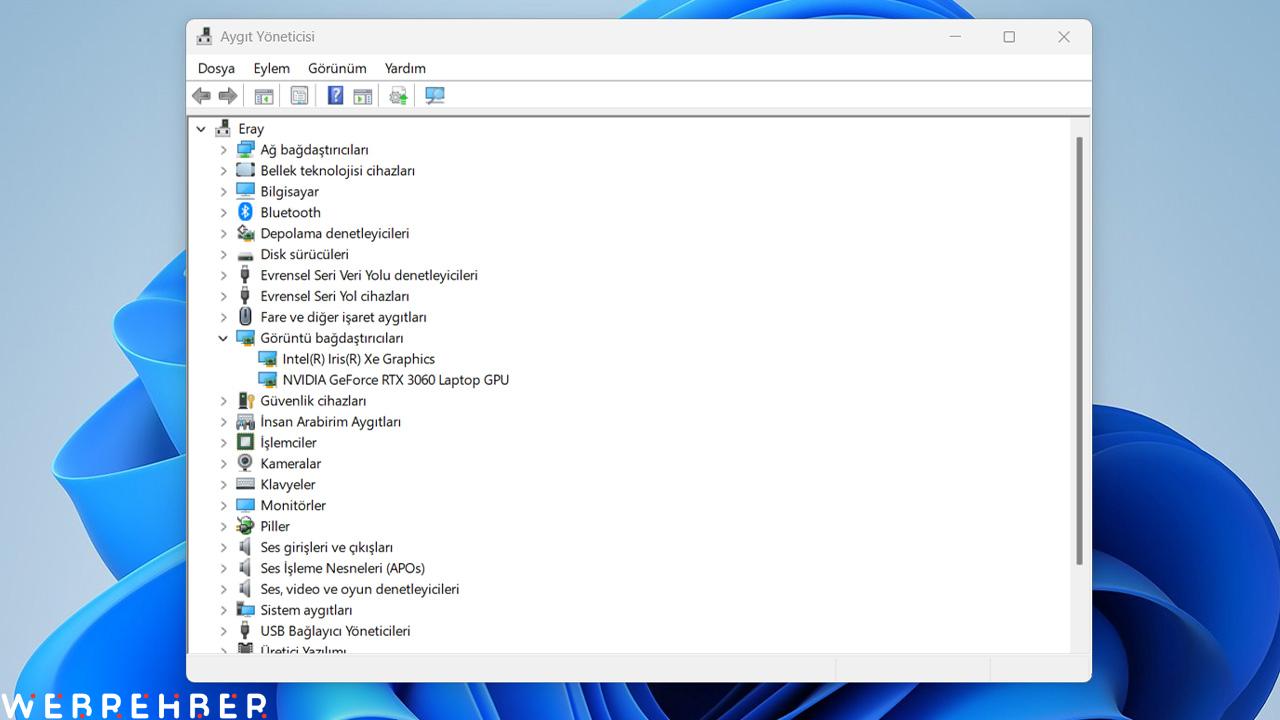Click scan for hardware changes monitor icon
The height and width of the screenshot is (720, 1280).
coord(435,96)
